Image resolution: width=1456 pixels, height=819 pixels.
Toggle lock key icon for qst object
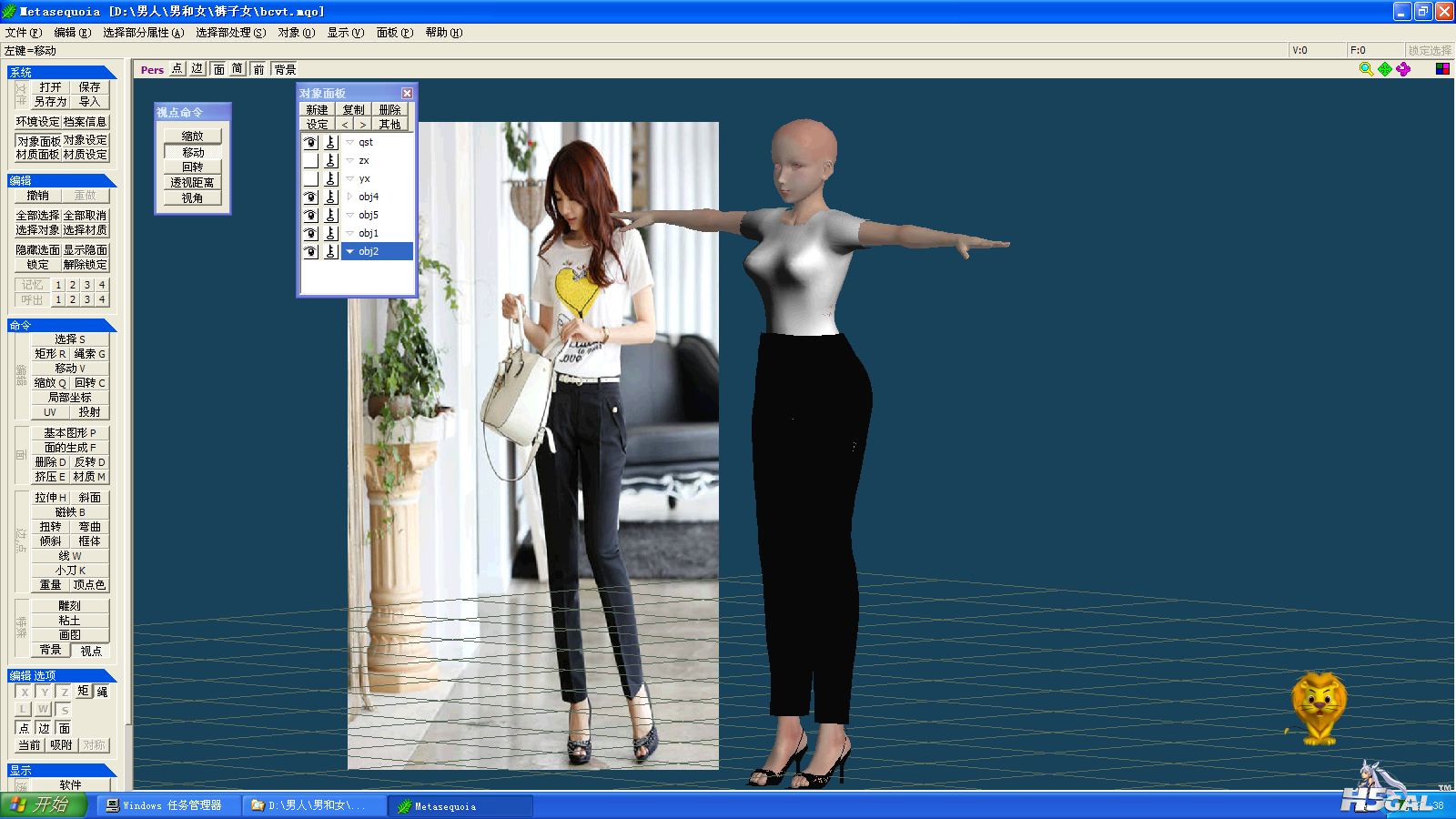(331, 142)
